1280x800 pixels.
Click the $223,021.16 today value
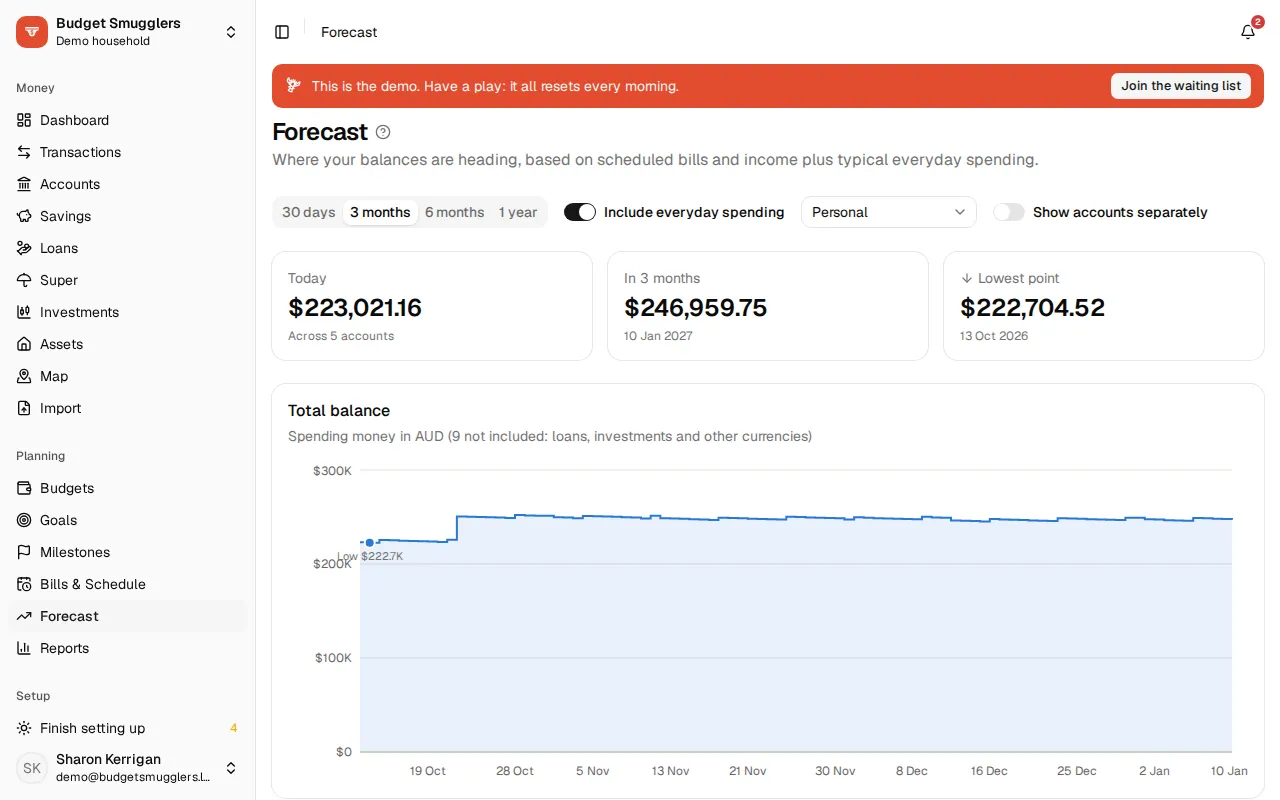coord(355,308)
